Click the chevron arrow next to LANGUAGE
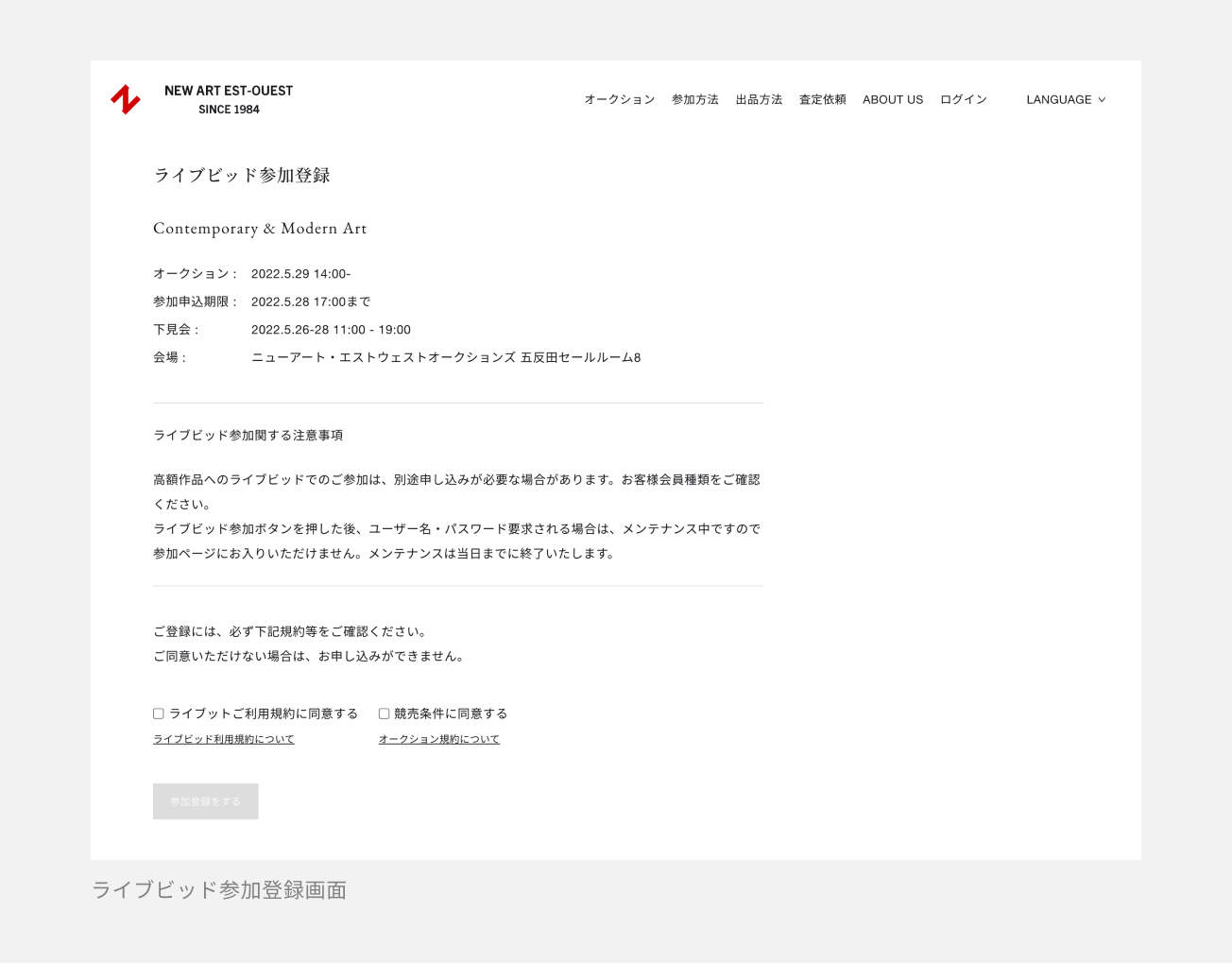 click(x=1102, y=100)
